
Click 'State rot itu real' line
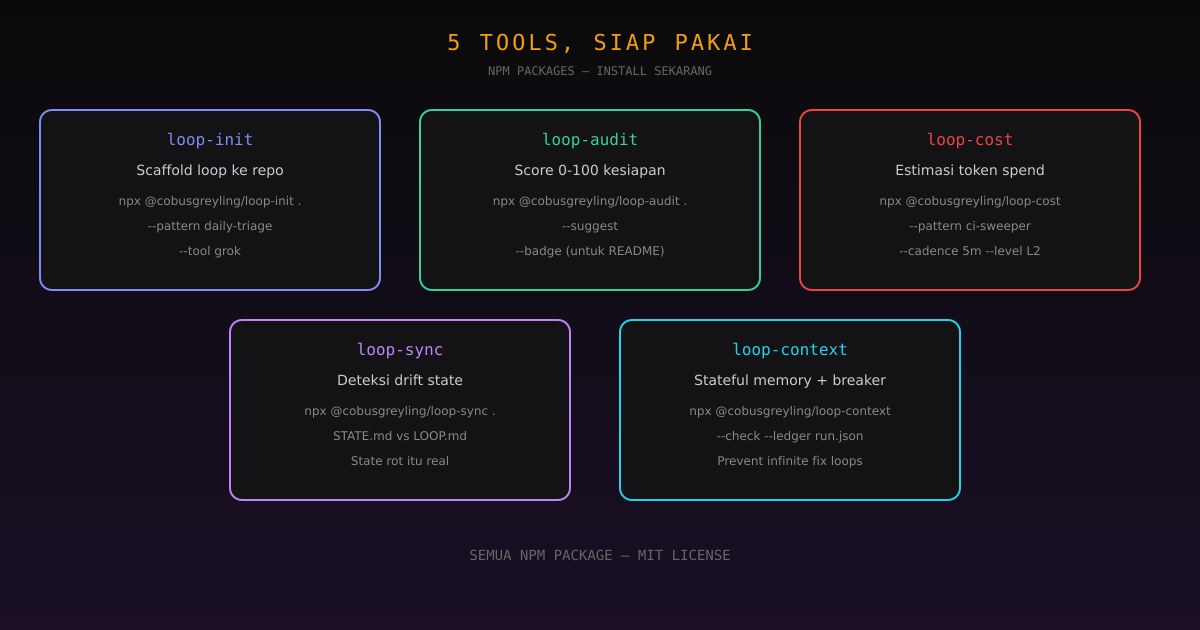[x=400, y=461]
